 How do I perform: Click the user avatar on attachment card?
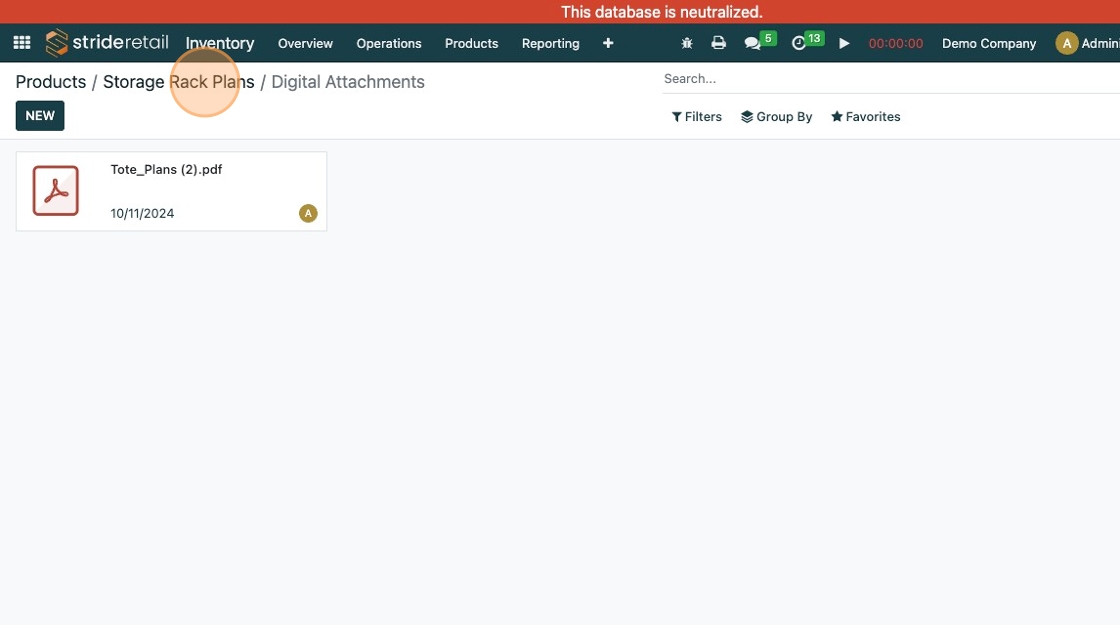(308, 213)
